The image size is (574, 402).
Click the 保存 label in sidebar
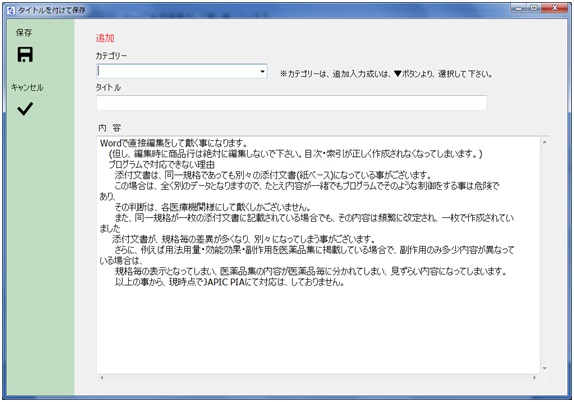pyautogui.click(x=24, y=33)
